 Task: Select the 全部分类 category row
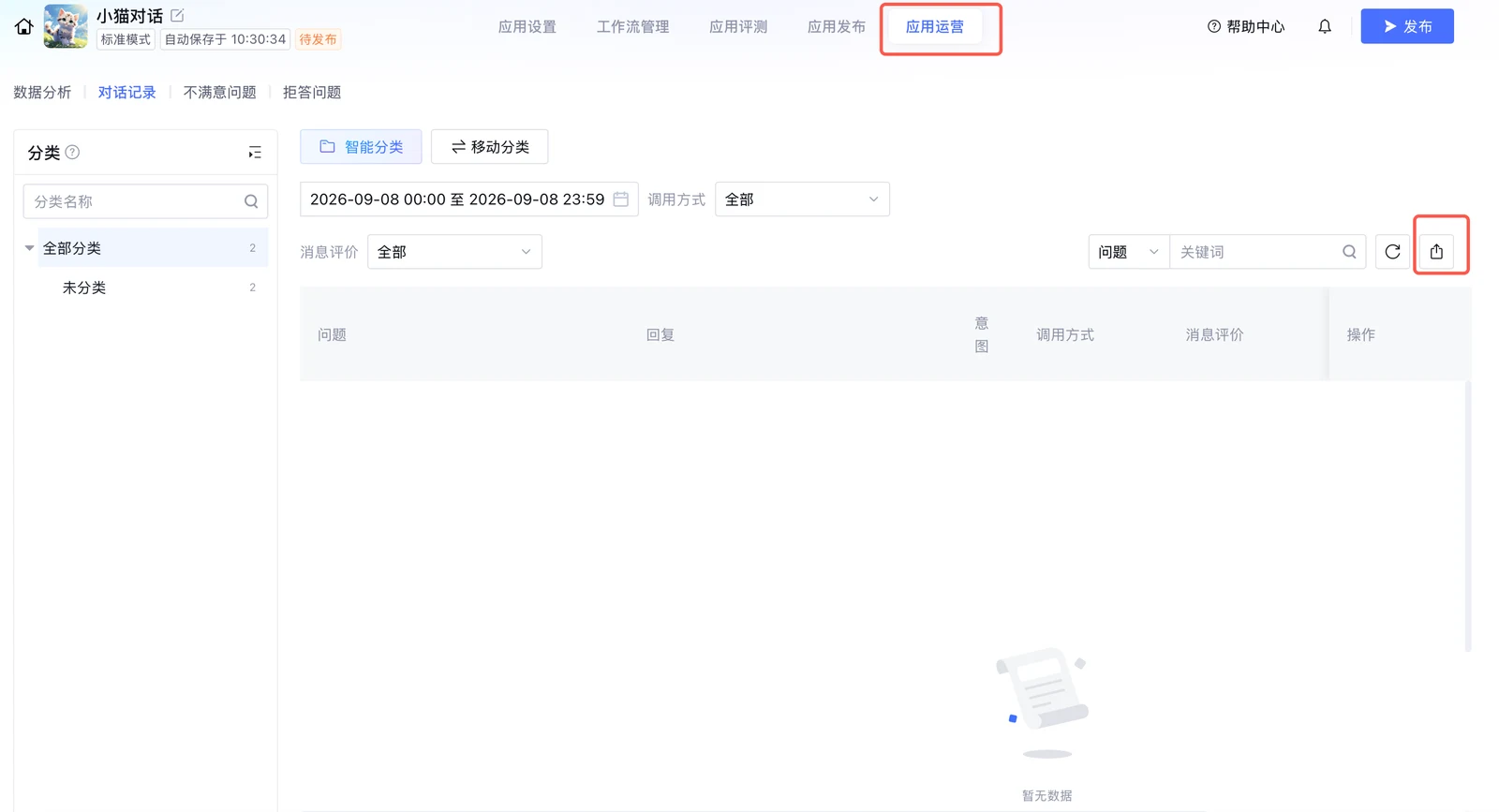(153, 248)
